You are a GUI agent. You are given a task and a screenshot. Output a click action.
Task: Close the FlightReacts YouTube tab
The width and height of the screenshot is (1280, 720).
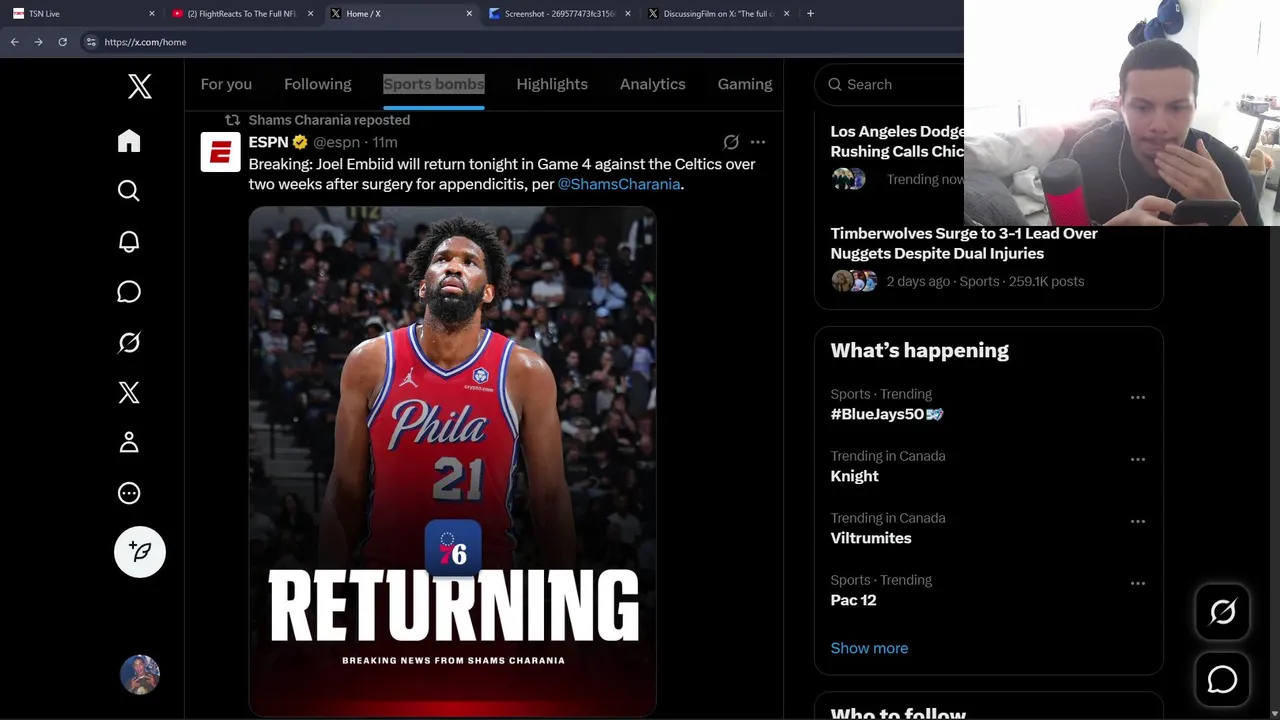click(x=310, y=14)
